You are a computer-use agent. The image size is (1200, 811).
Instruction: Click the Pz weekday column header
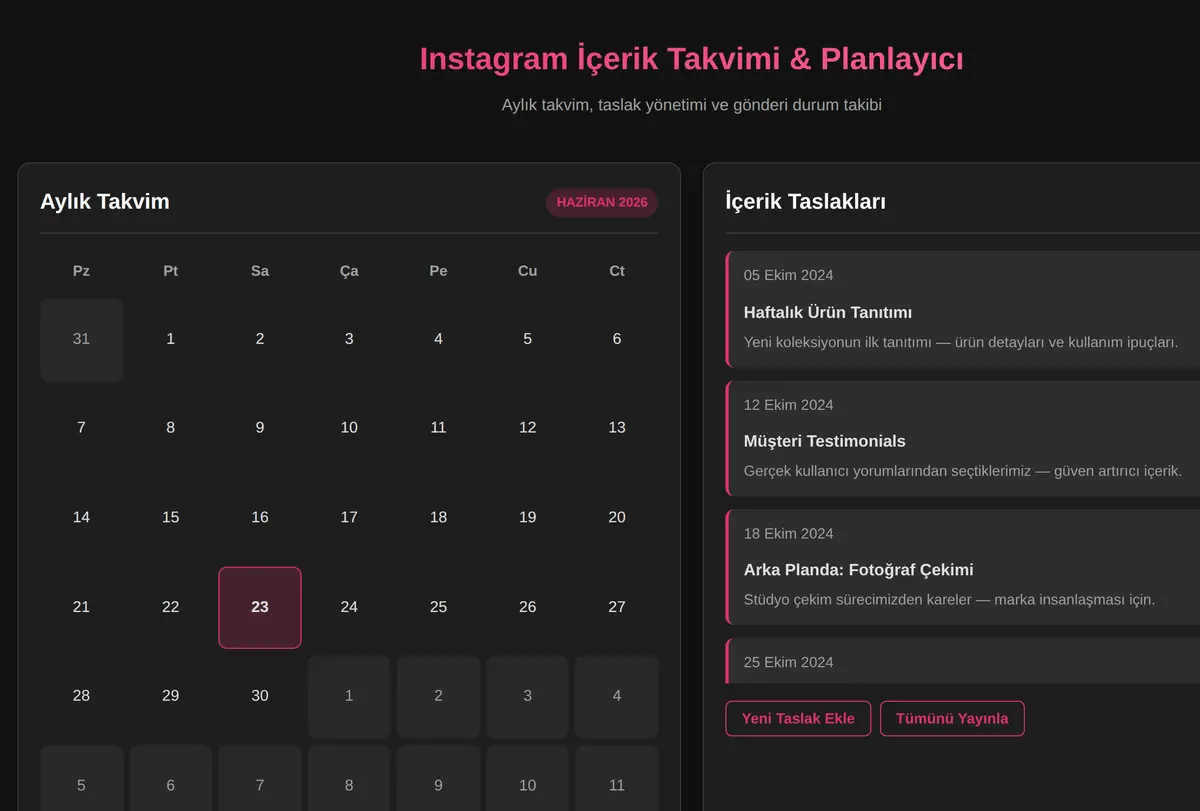[81, 271]
